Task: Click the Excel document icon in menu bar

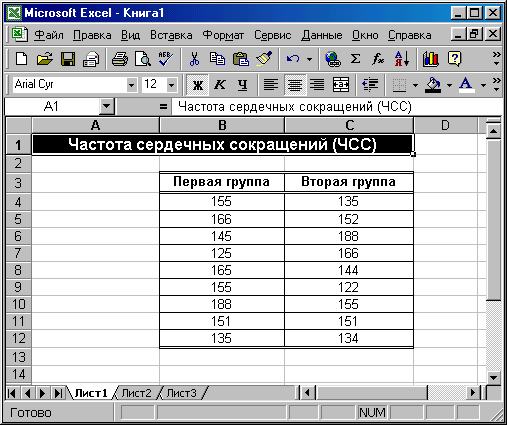Action: click(x=20, y=34)
